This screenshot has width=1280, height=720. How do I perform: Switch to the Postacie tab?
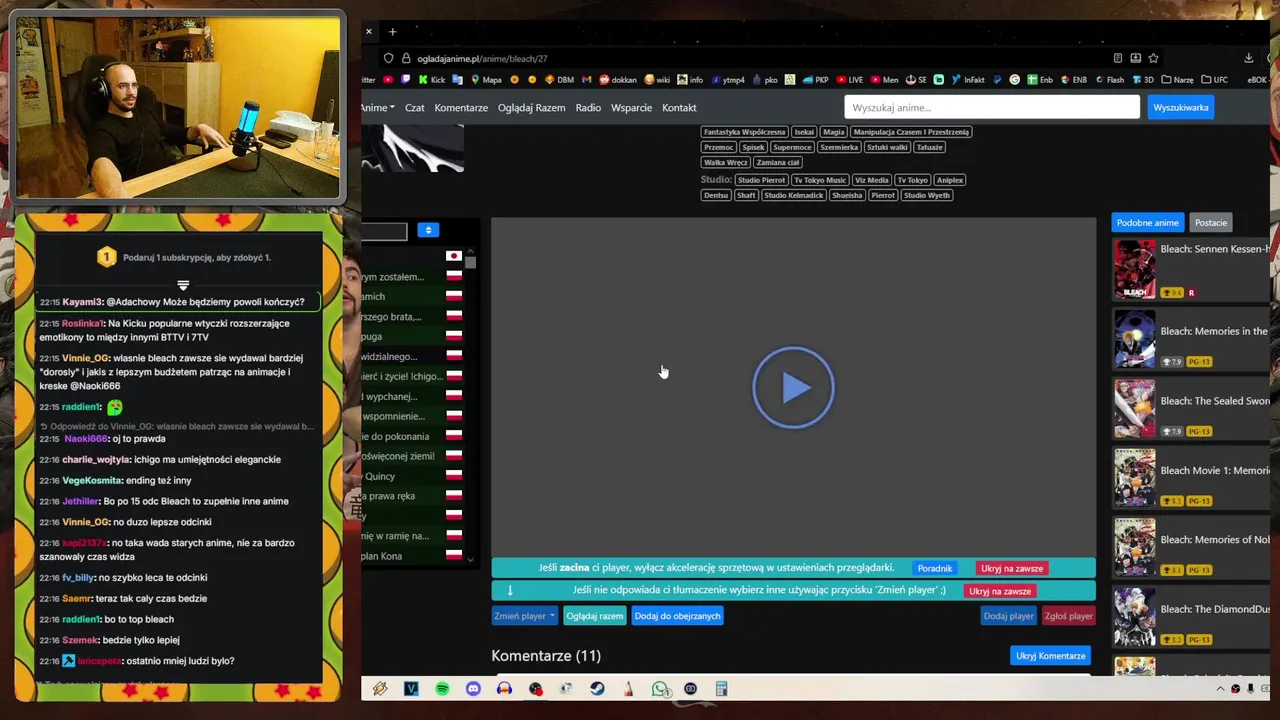pos(1211,222)
